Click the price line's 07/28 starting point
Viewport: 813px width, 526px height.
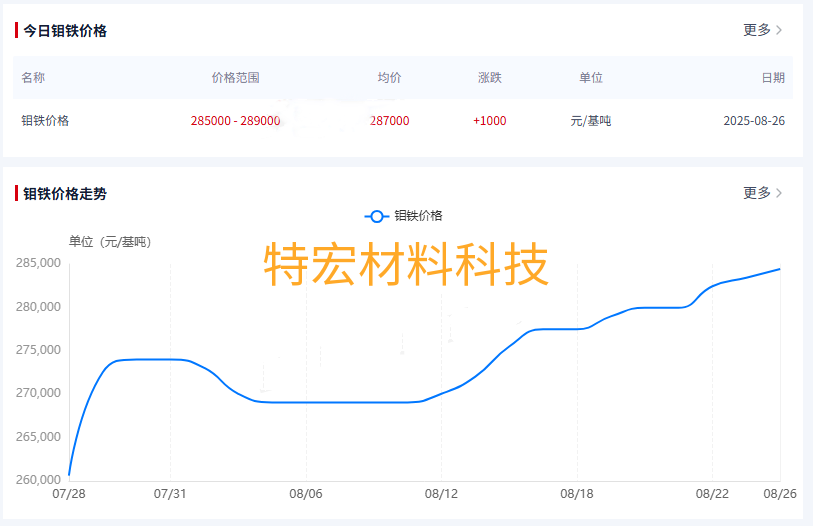coord(69,474)
